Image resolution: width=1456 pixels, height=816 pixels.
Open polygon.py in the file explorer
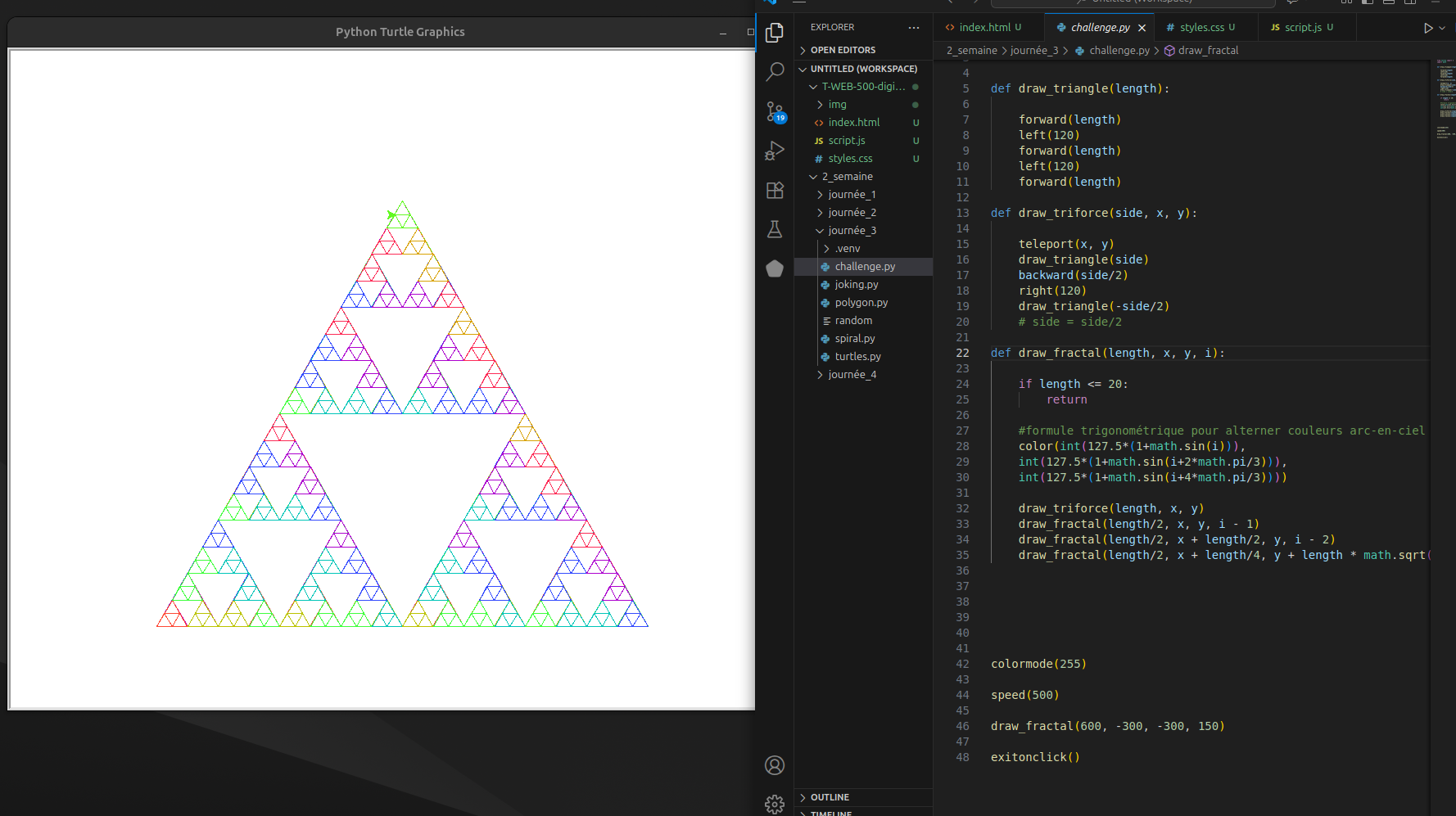coord(861,303)
